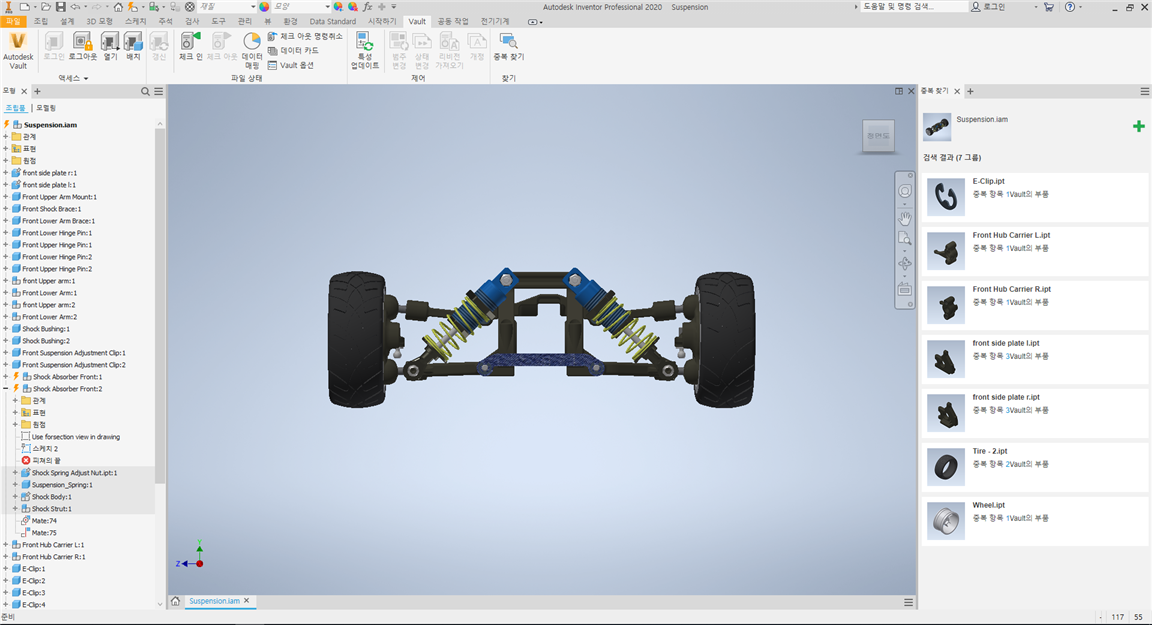The image size is (1152, 625).
Task: Click the appearance color wheel swatch
Action: point(264,7)
